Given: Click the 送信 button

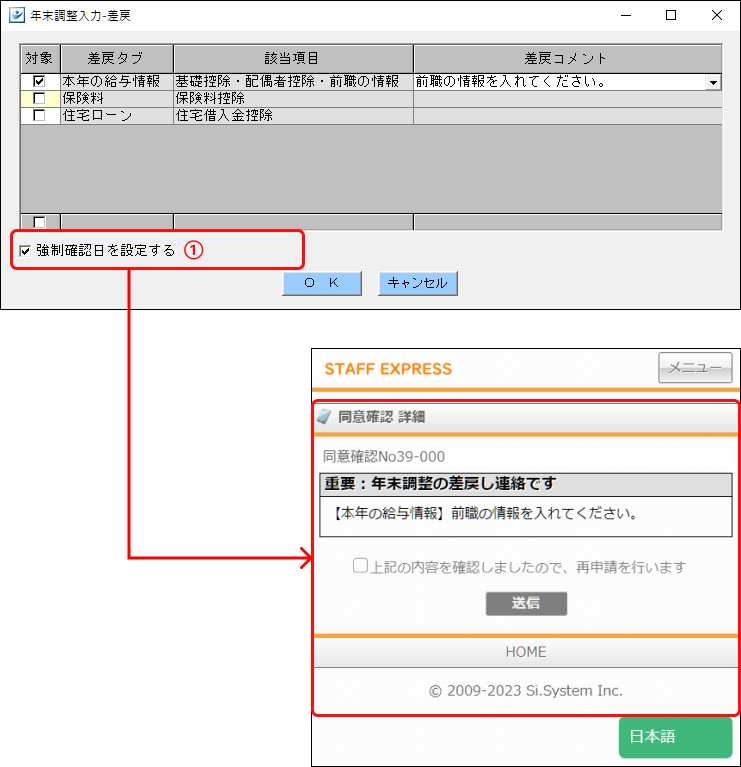Looking at the screenshot, I should [x=526, y=603].
